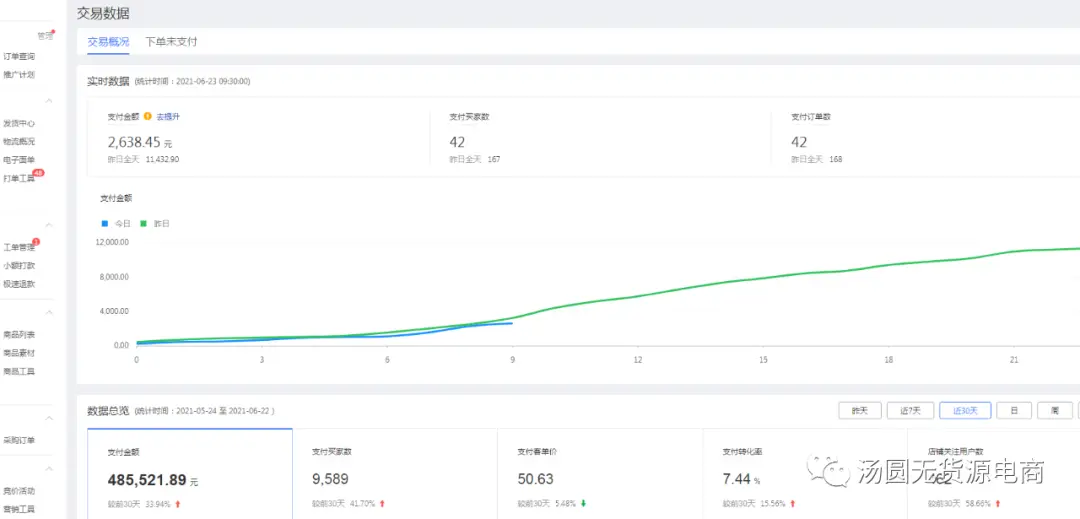1080x519 pixels.
Task: Select the 支付金额 485,521.89 overview card
Action: tap(189, 474)
